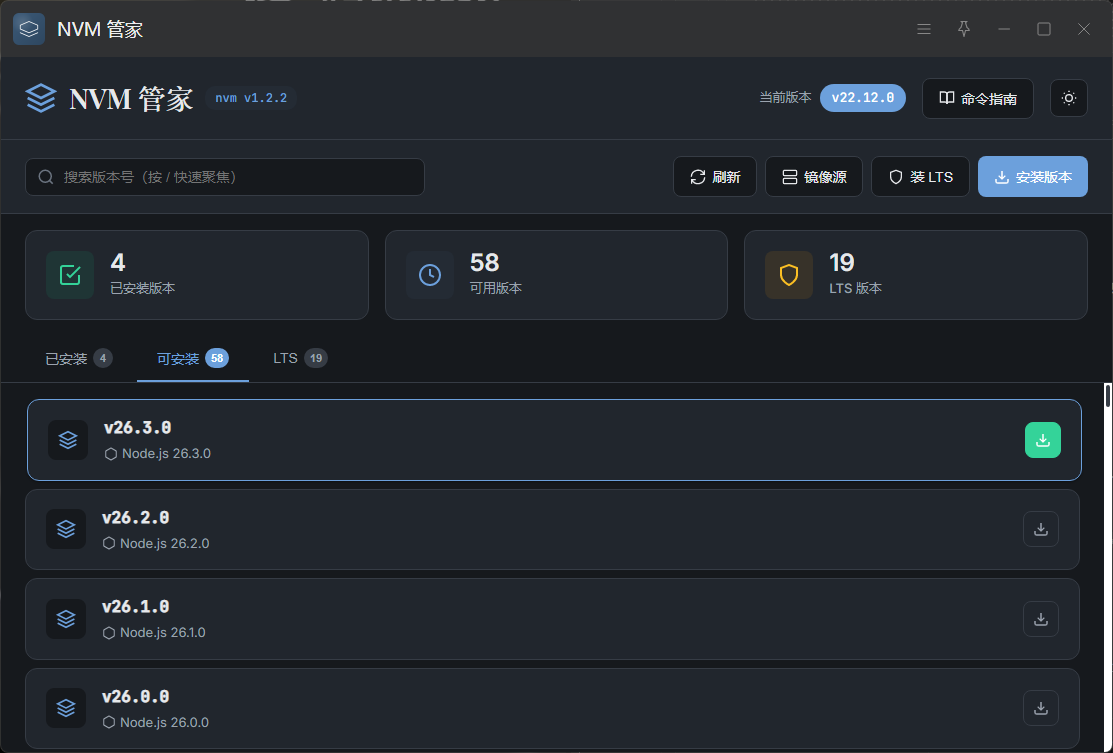Select the v26.3.0 version title
The width and height of the screenshot is (1113, 753).
coord(138,428)
